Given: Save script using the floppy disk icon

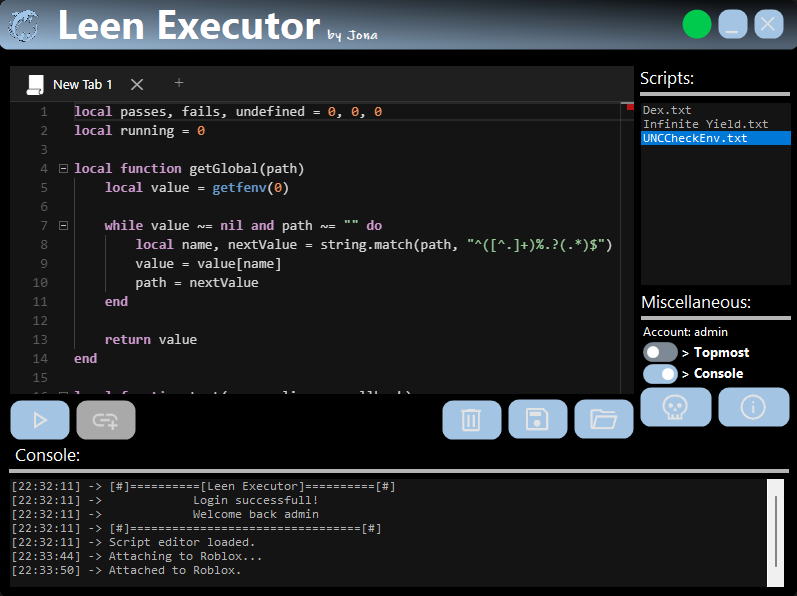Looking at the screenshot, I should tap(538, 420).
